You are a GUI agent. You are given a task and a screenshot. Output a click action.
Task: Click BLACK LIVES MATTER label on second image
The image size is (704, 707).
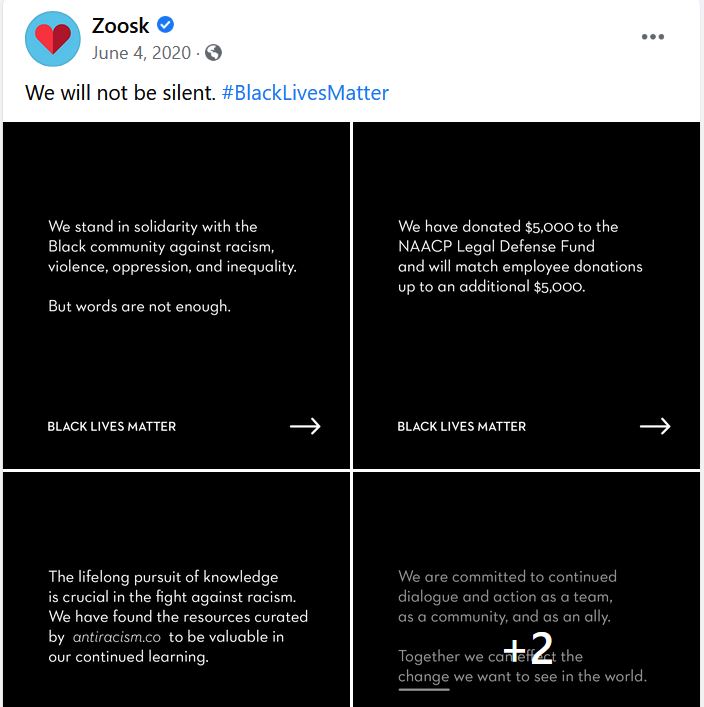[x=461, y=427]
